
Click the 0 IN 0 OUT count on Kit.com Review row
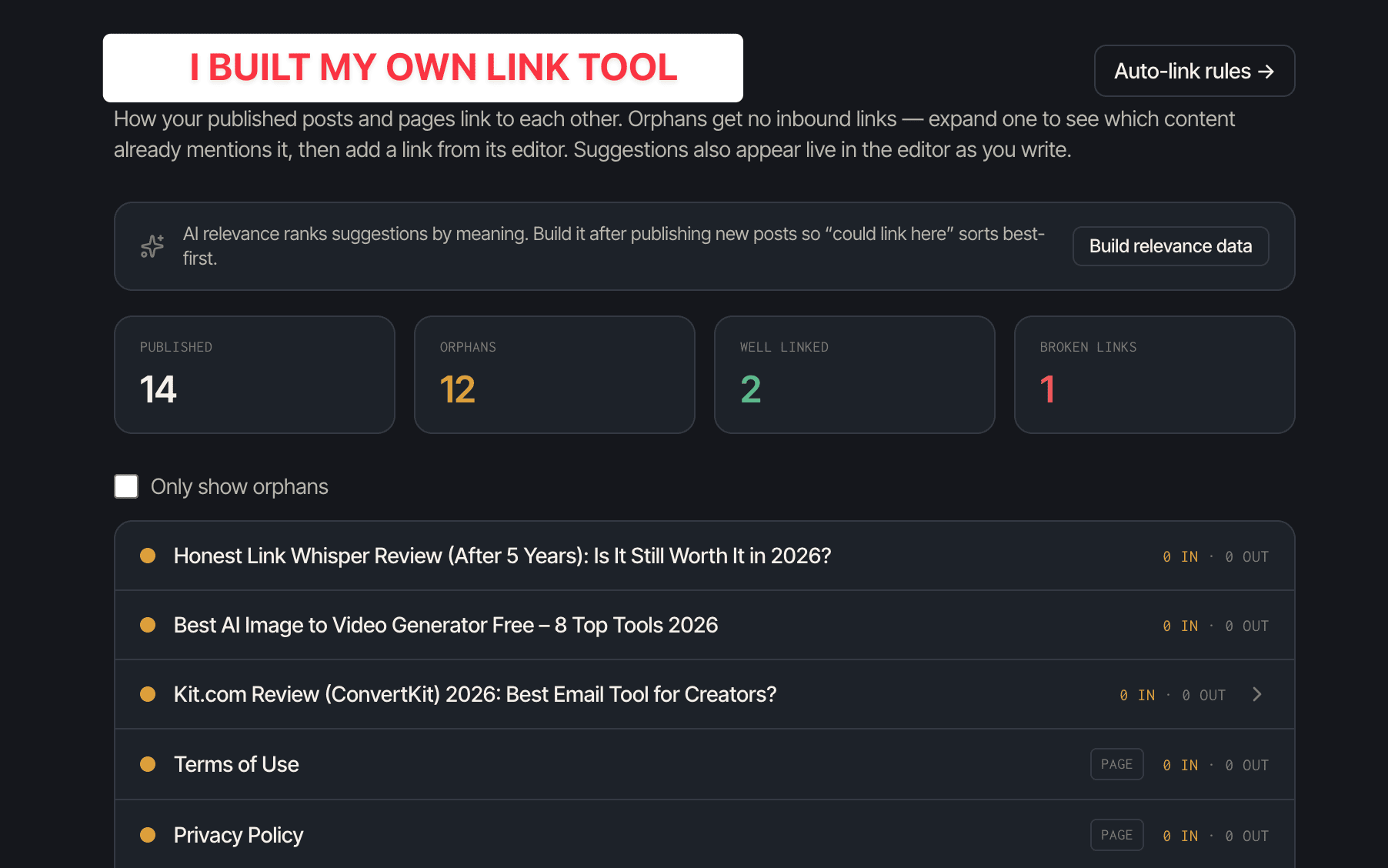[1173, 695]
